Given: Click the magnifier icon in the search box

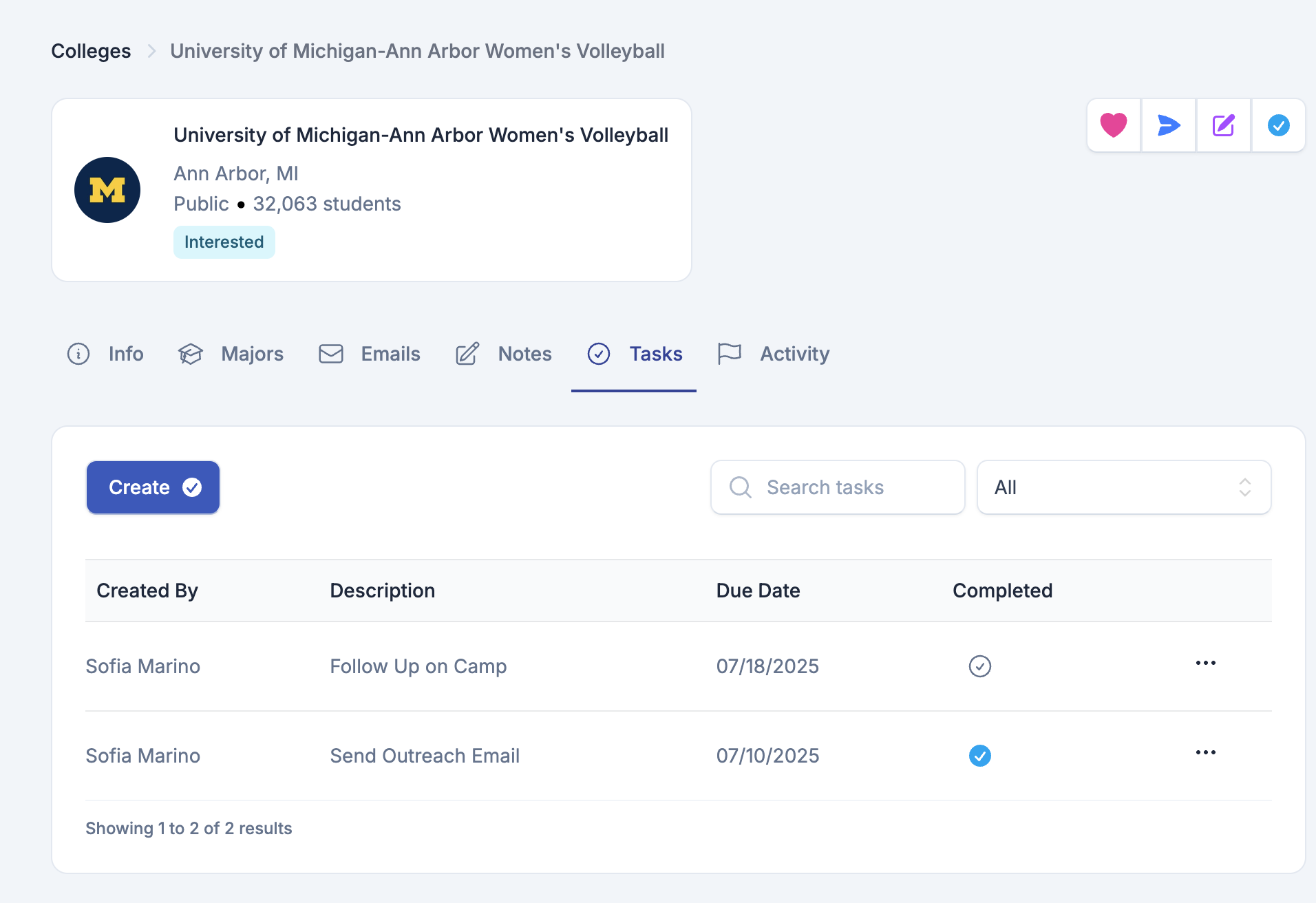Looking at the screenshot, I should (741, 487).
